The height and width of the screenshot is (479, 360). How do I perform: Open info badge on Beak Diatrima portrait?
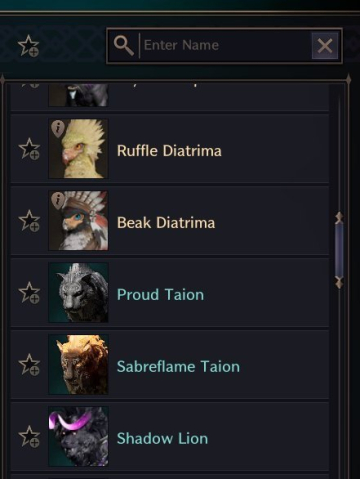tap(58, 201)
